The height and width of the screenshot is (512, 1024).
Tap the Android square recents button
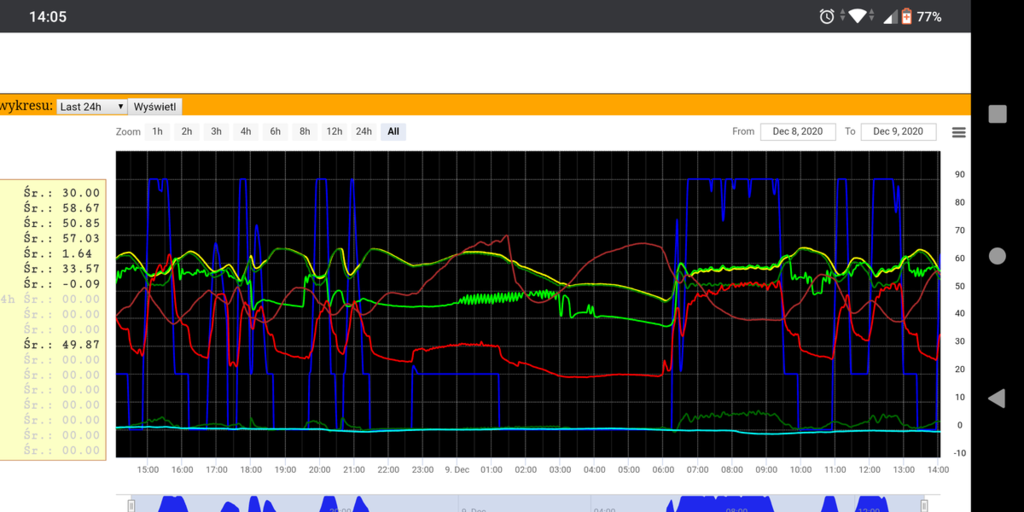pyautogui.click(x=997, y=114)
